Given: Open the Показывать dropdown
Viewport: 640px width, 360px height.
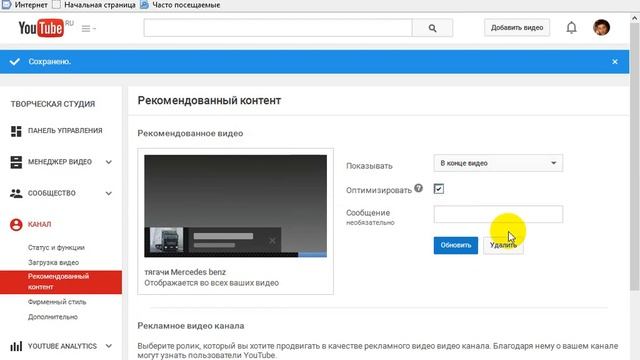Looking at the screenshot, I should click(x=498, y=163).
